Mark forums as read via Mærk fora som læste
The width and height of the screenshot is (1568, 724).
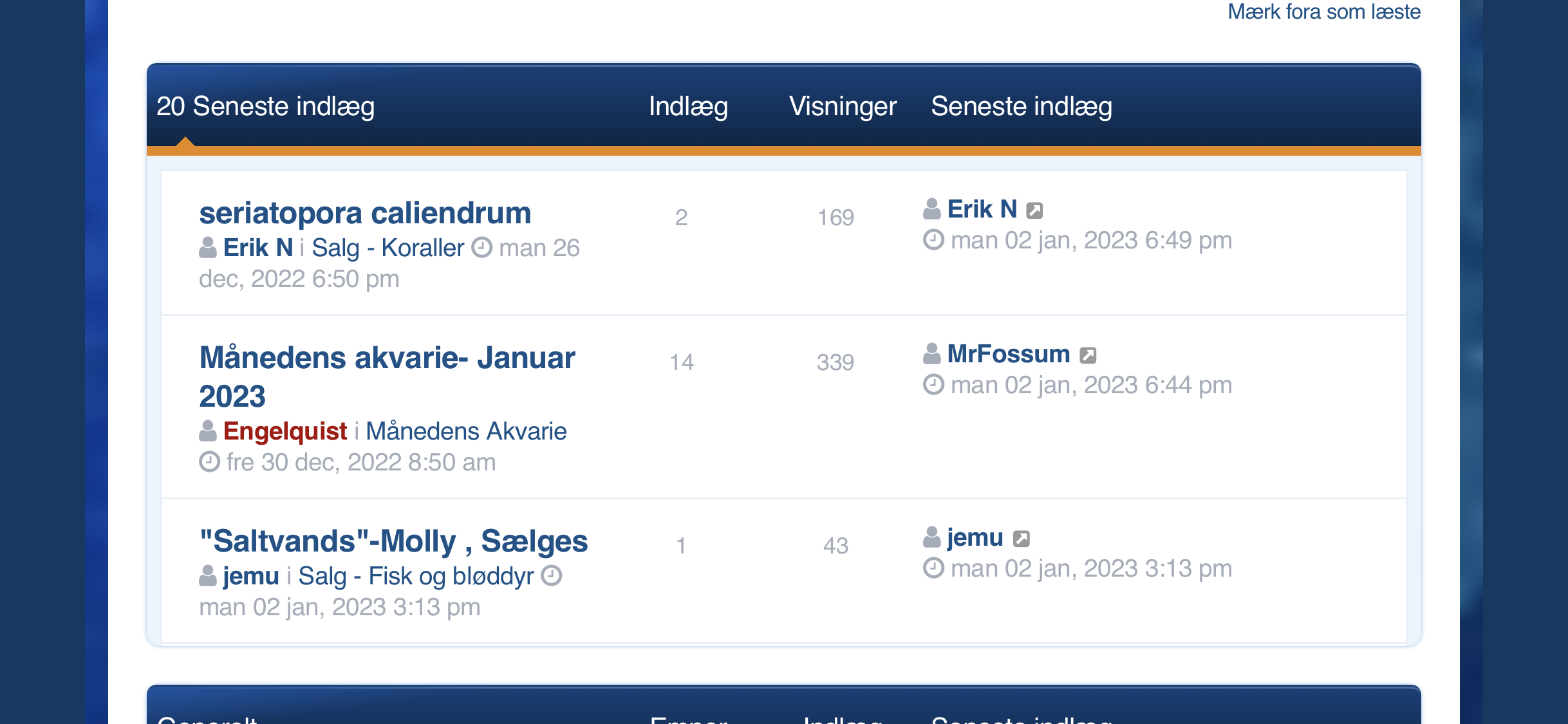[1323, 12]
